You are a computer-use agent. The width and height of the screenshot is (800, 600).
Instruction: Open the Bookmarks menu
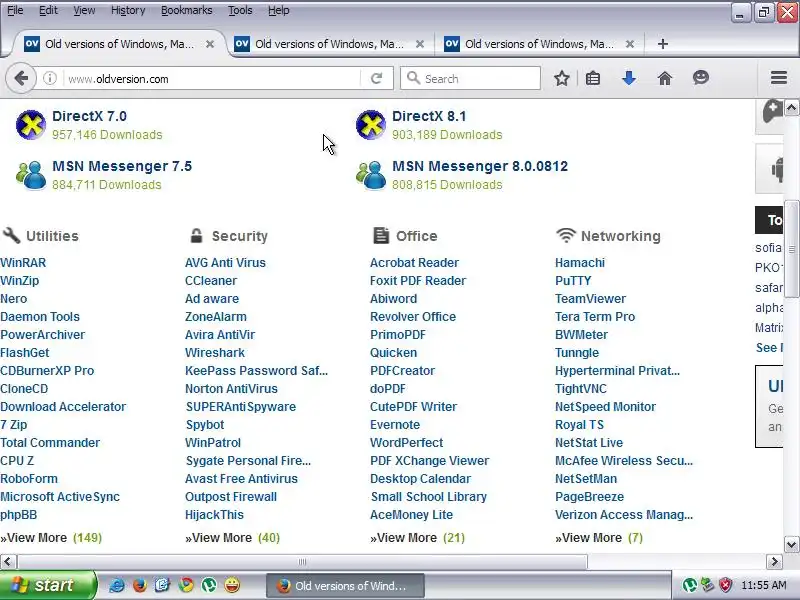tap(187, 10)
